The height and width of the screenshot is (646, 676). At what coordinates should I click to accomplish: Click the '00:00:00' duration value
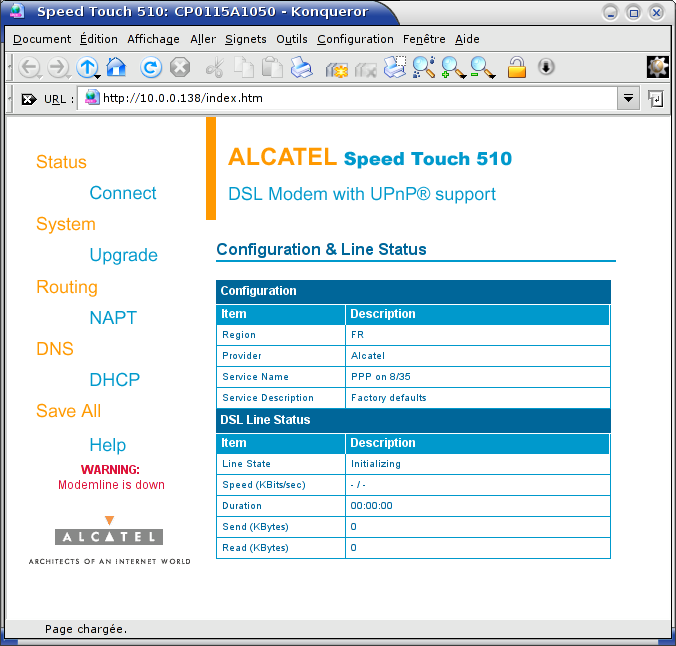point(372,506)
